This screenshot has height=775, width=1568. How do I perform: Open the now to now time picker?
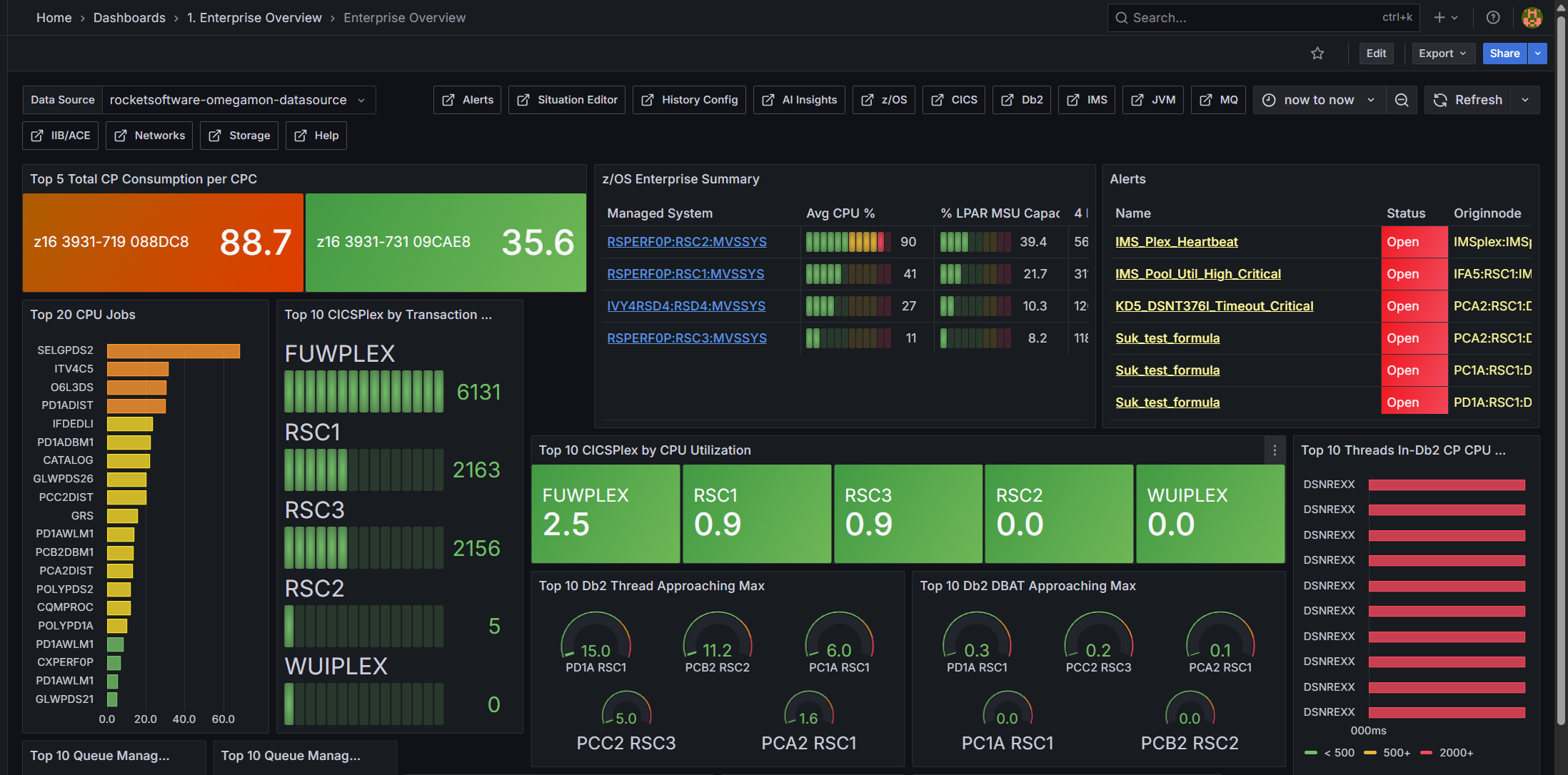click(1318, 100)
